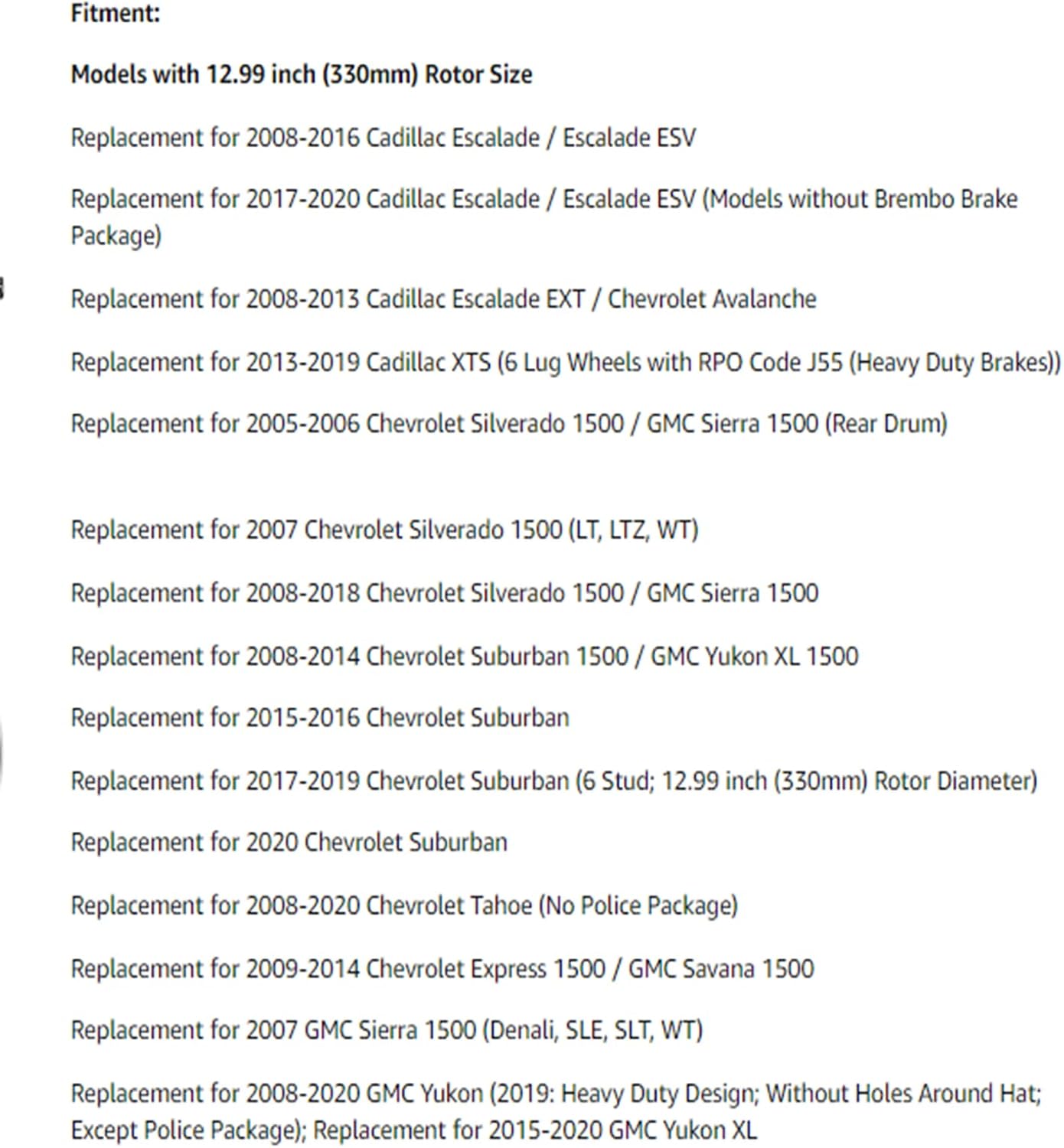
Task: Click the Fitment heading text
Action: 116,14
